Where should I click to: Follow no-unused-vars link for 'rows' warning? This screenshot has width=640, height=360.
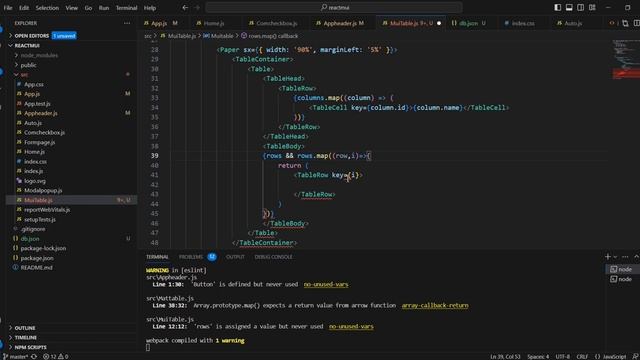point(351,327)
